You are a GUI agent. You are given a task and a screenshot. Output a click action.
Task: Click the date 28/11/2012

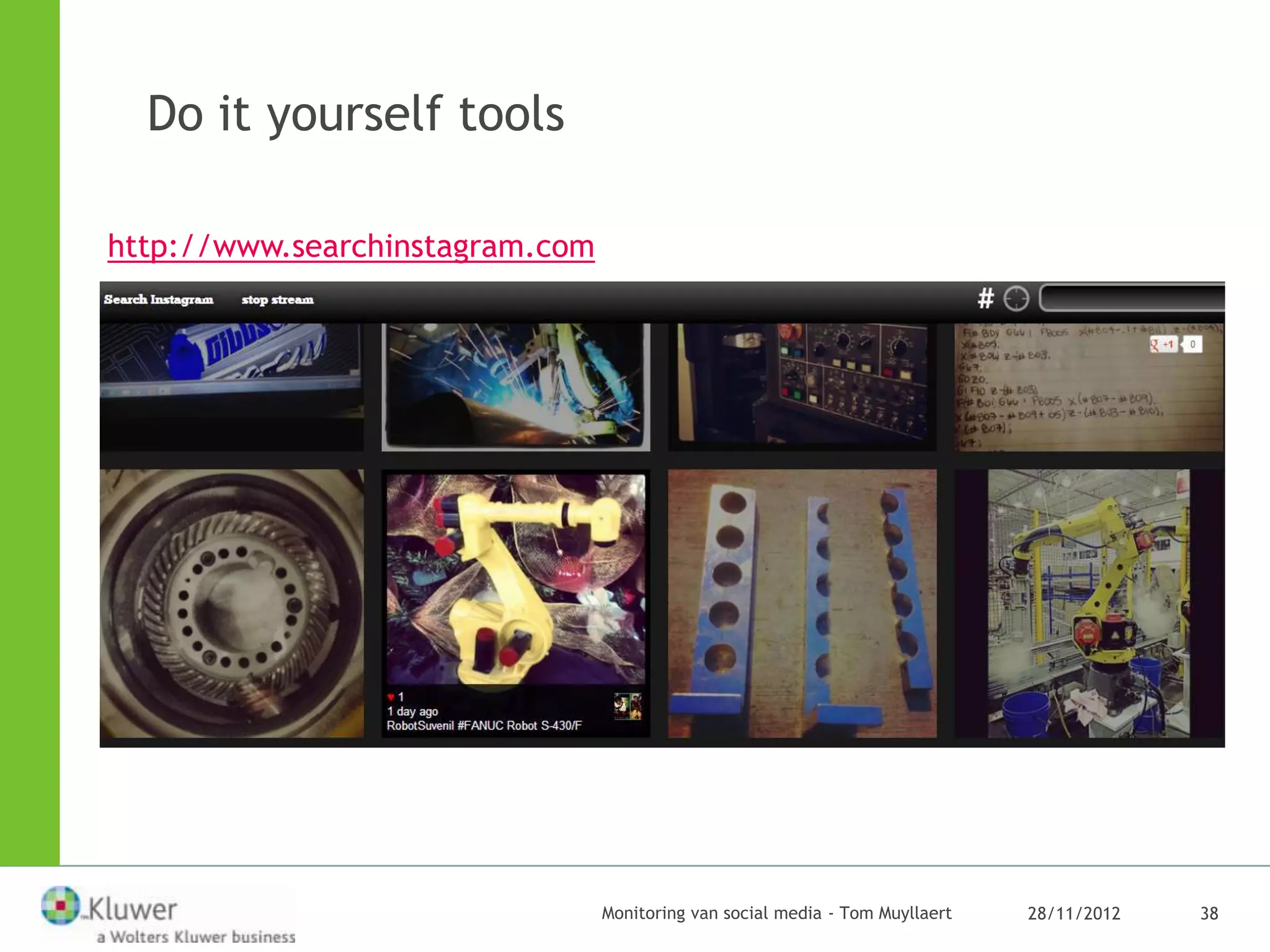(x=1074, y=914)
